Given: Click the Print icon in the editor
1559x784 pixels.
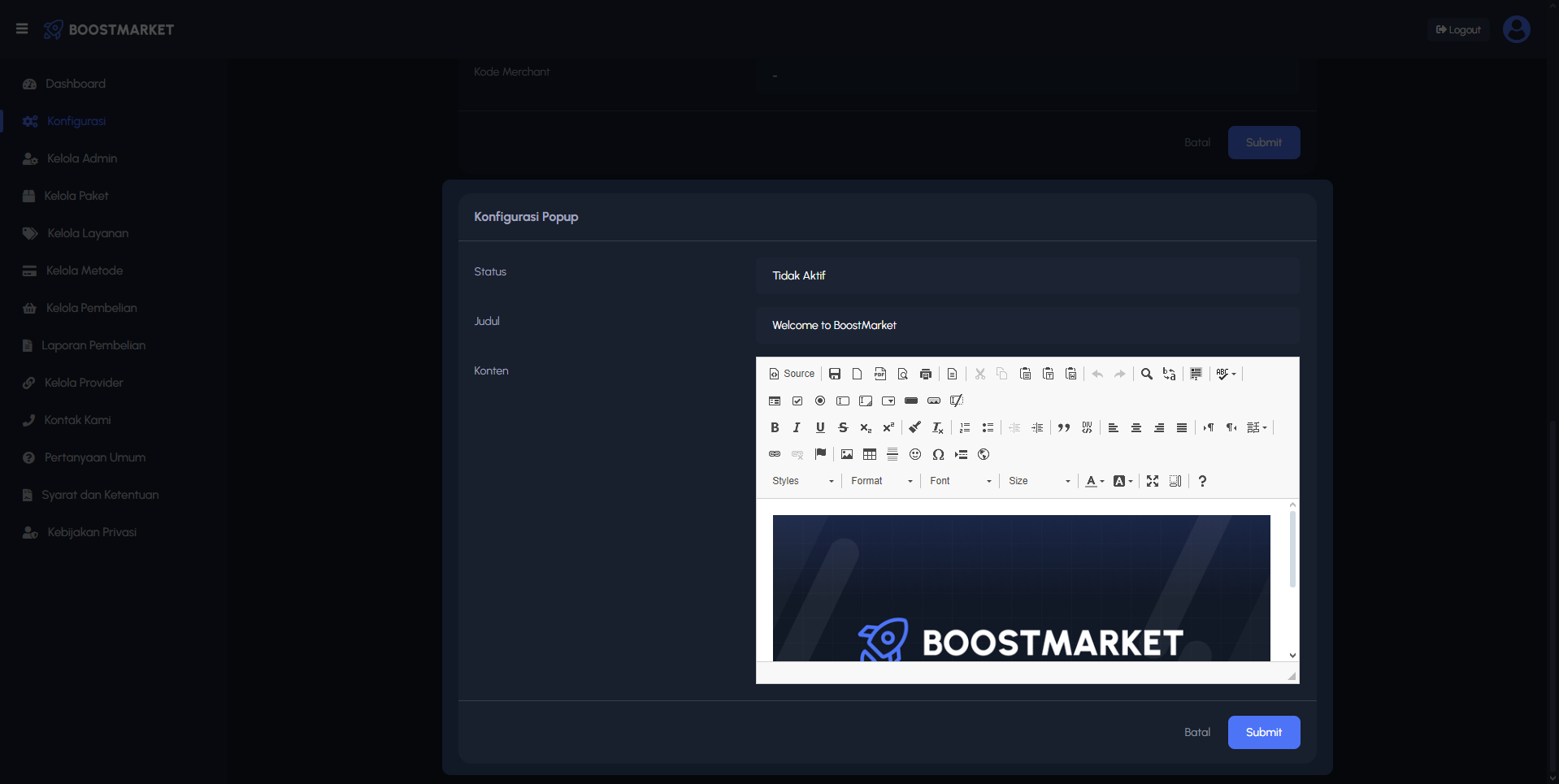Looking at the screenshot, I should pyautogui.click(x=925, y=374).
